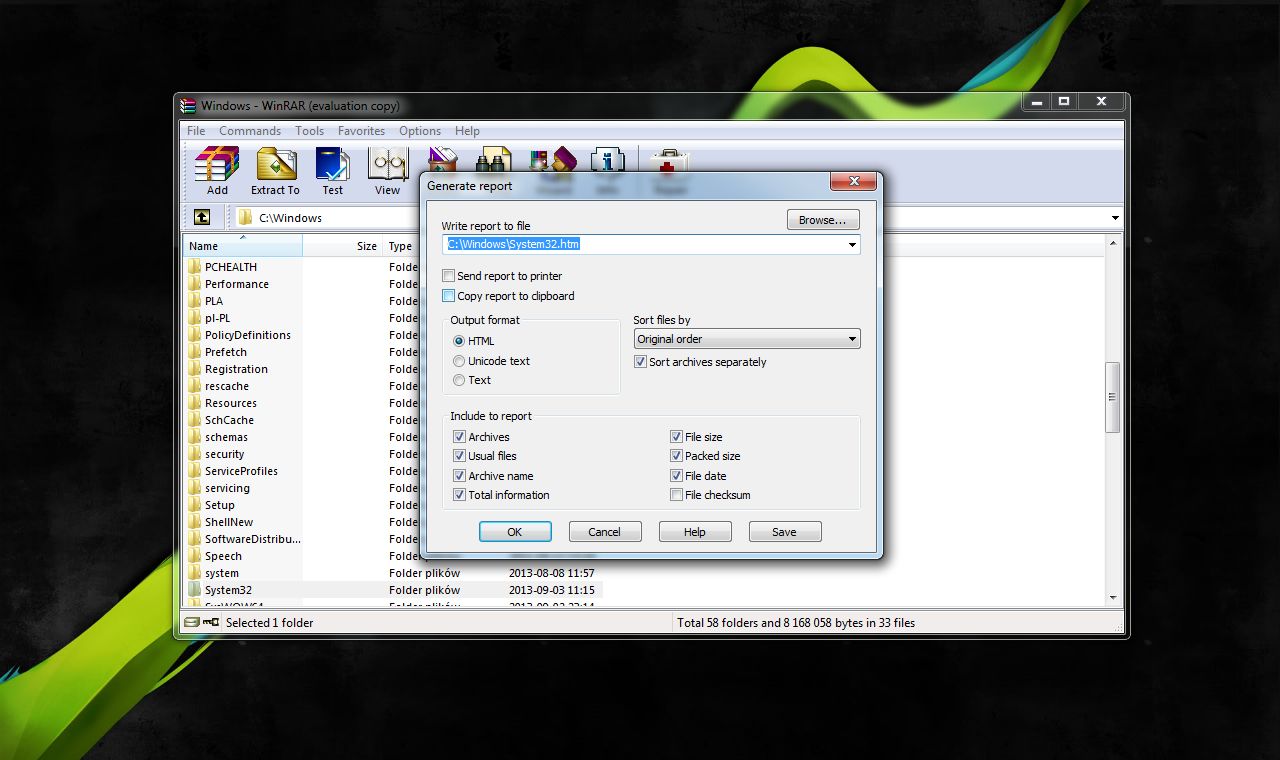Open the Sort files by dropdown
Screen dimensions: 1280x760
click(747, 339)
